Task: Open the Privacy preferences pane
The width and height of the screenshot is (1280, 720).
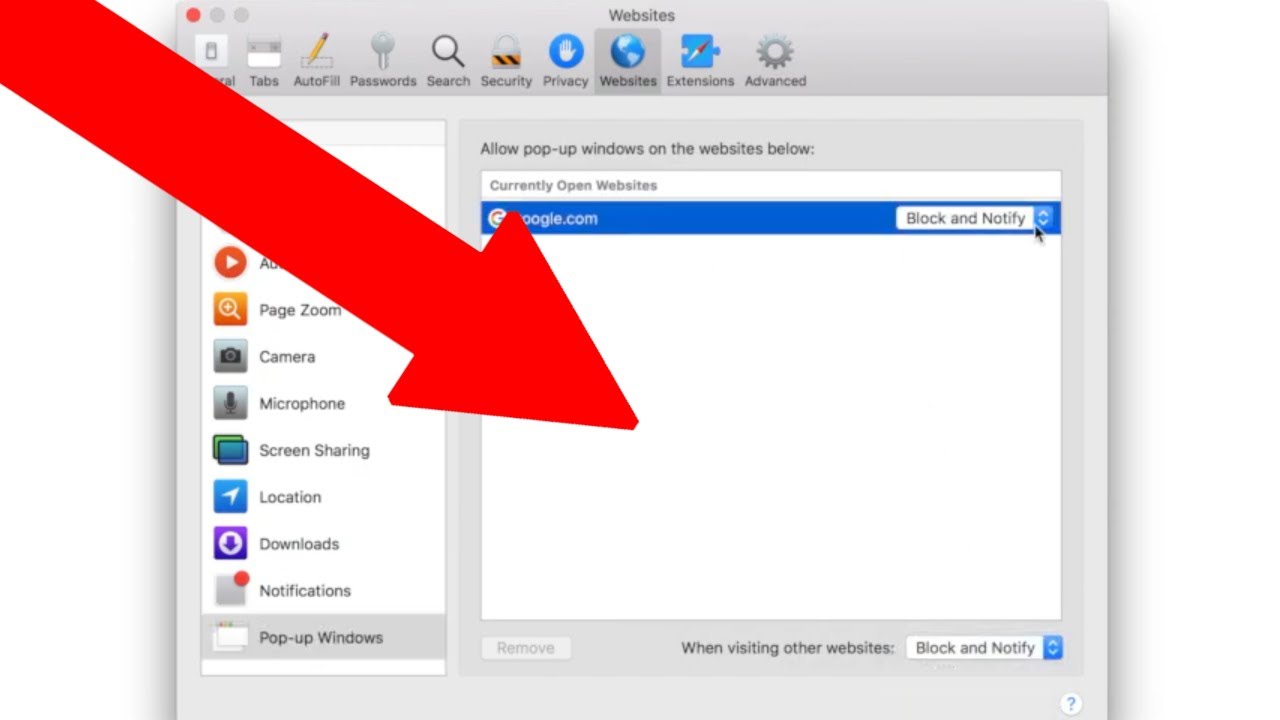Action: (x=564, y=58)
